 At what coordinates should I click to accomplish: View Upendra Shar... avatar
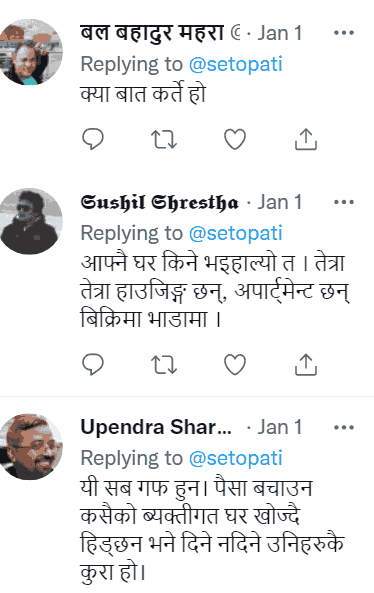point(30,446)
